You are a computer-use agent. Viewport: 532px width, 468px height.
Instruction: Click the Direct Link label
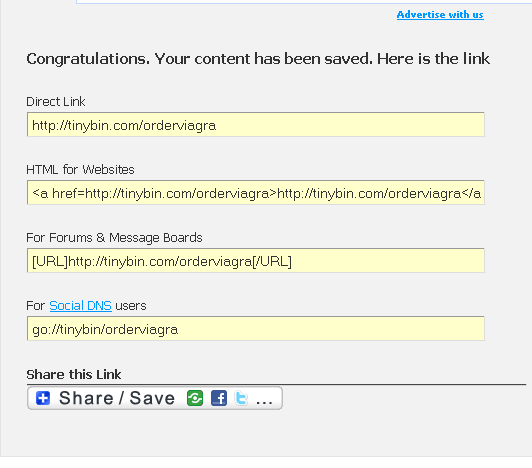[x=56, y=102]
